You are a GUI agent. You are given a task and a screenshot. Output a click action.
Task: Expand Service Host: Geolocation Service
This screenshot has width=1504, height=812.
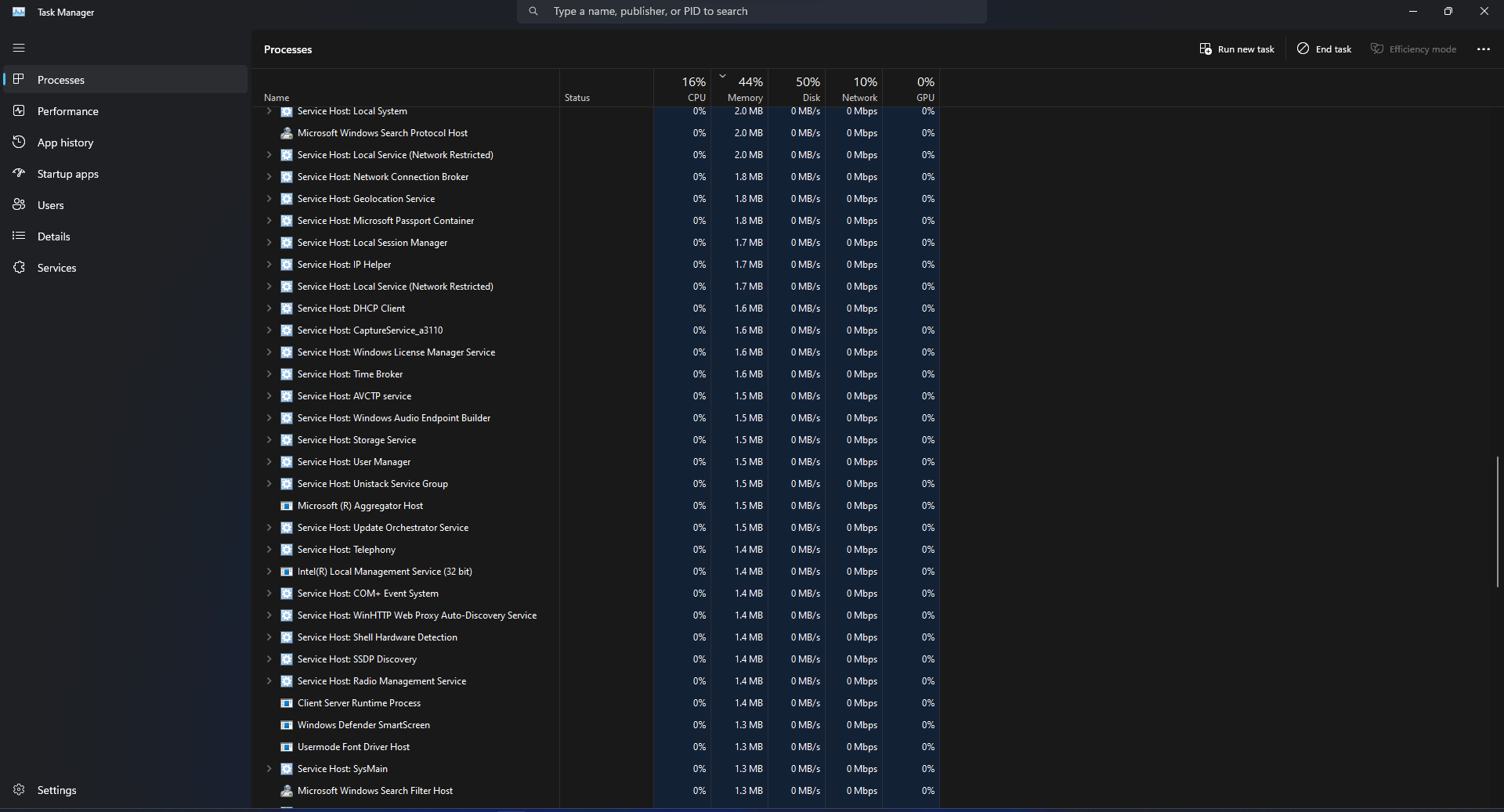[x=269, y=199]
